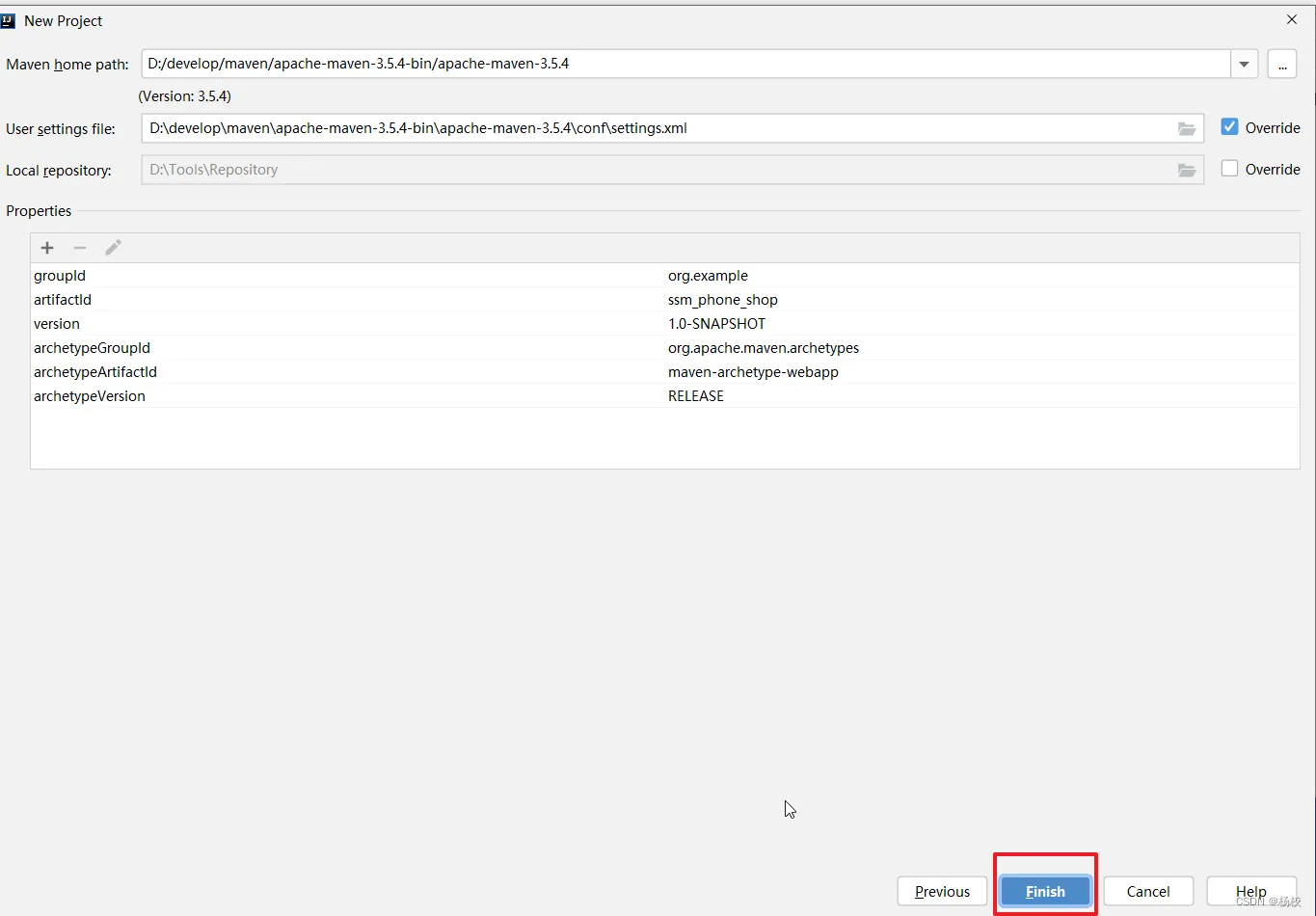Click folder icon in User settings file field

(x=1187, y=128)
